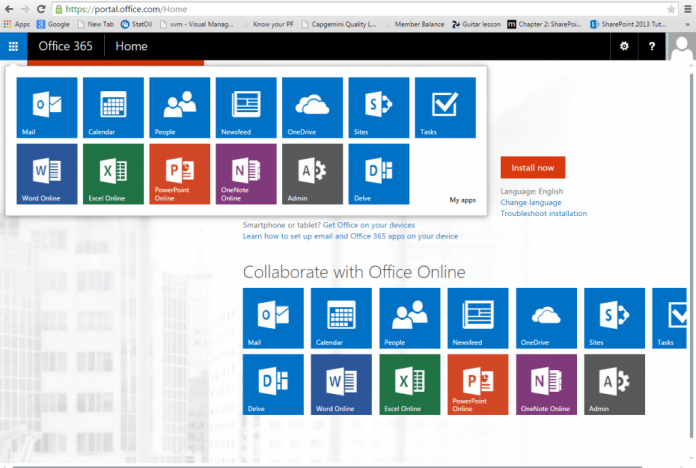Expand bookmarks overflow chevron
Image resolution: width=696 pixels, height=468 pixels.
pyautogui.click(x=688, y=24)
